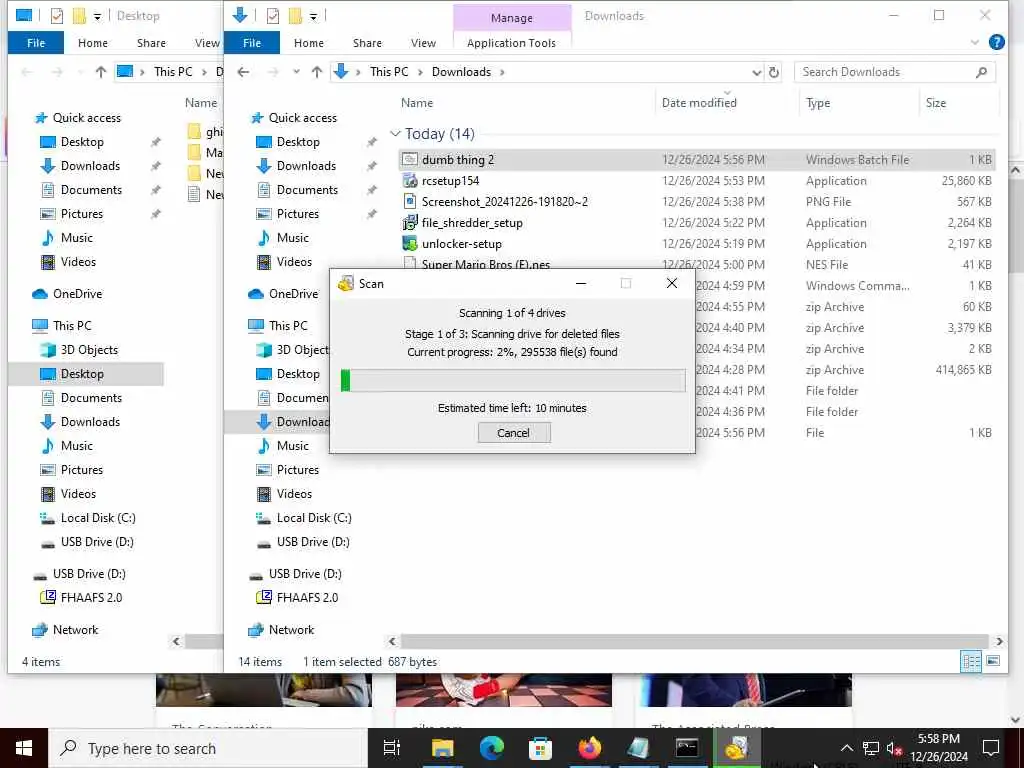Viewport: 1024px width, 768px height.
Task: Switch to large icons view layout
Action: 993,662
